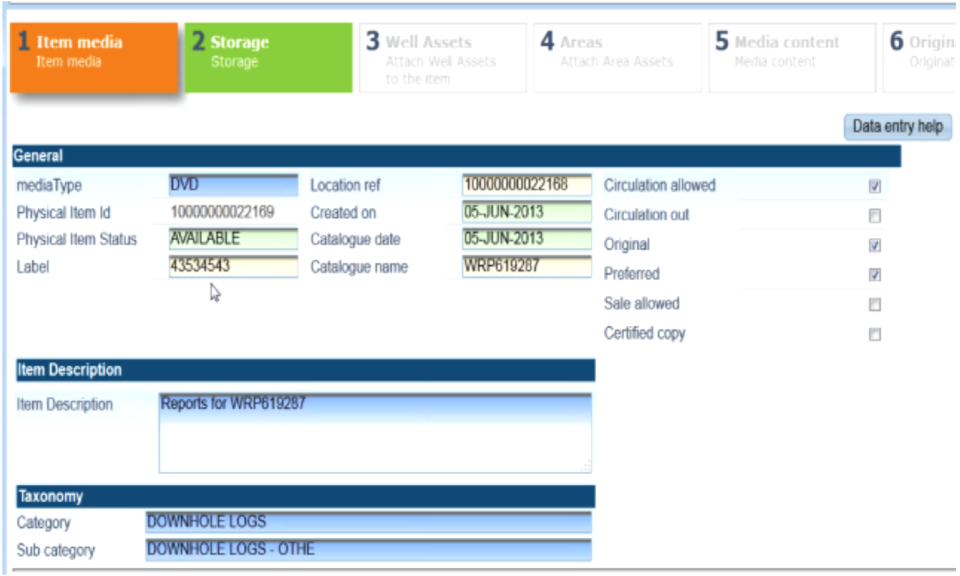This screenshot has height=576, width=960.
Task: Switch to the Storage step tab
Action: (x=268, y=58)
